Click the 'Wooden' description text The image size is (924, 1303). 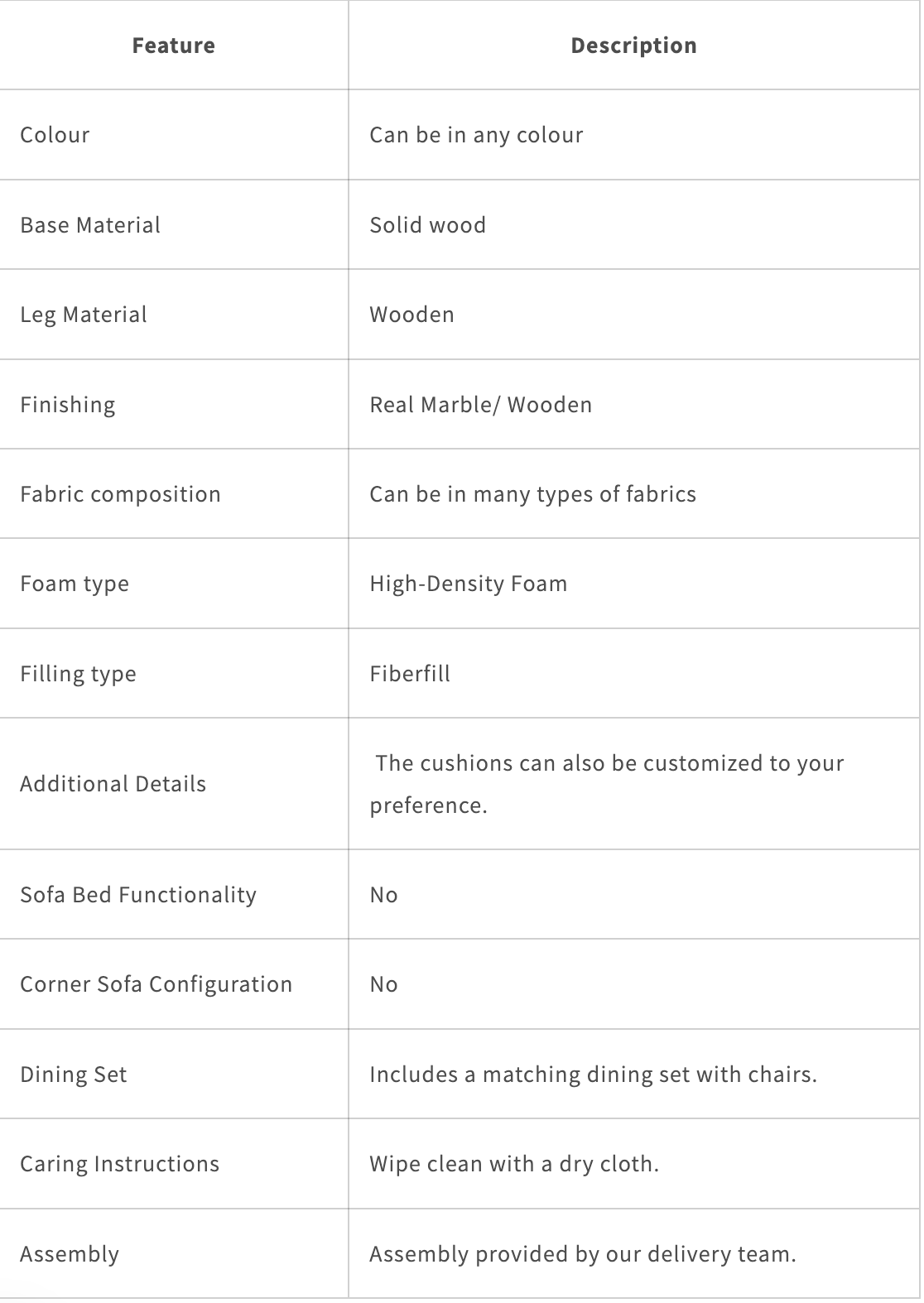[x=412, y=315]
